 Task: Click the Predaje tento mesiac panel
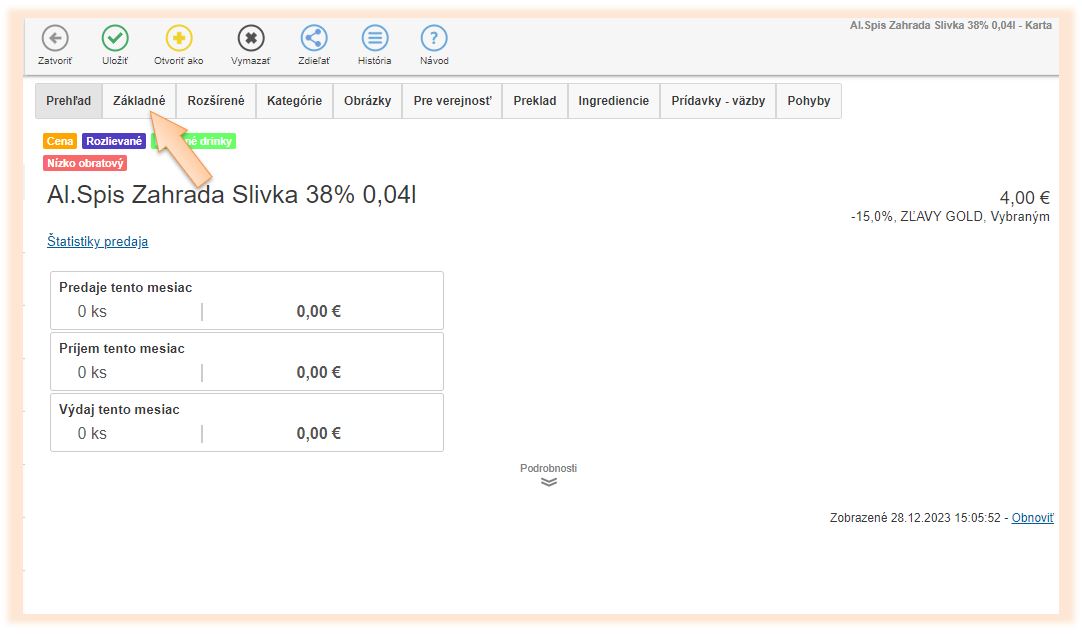point(246,300)
